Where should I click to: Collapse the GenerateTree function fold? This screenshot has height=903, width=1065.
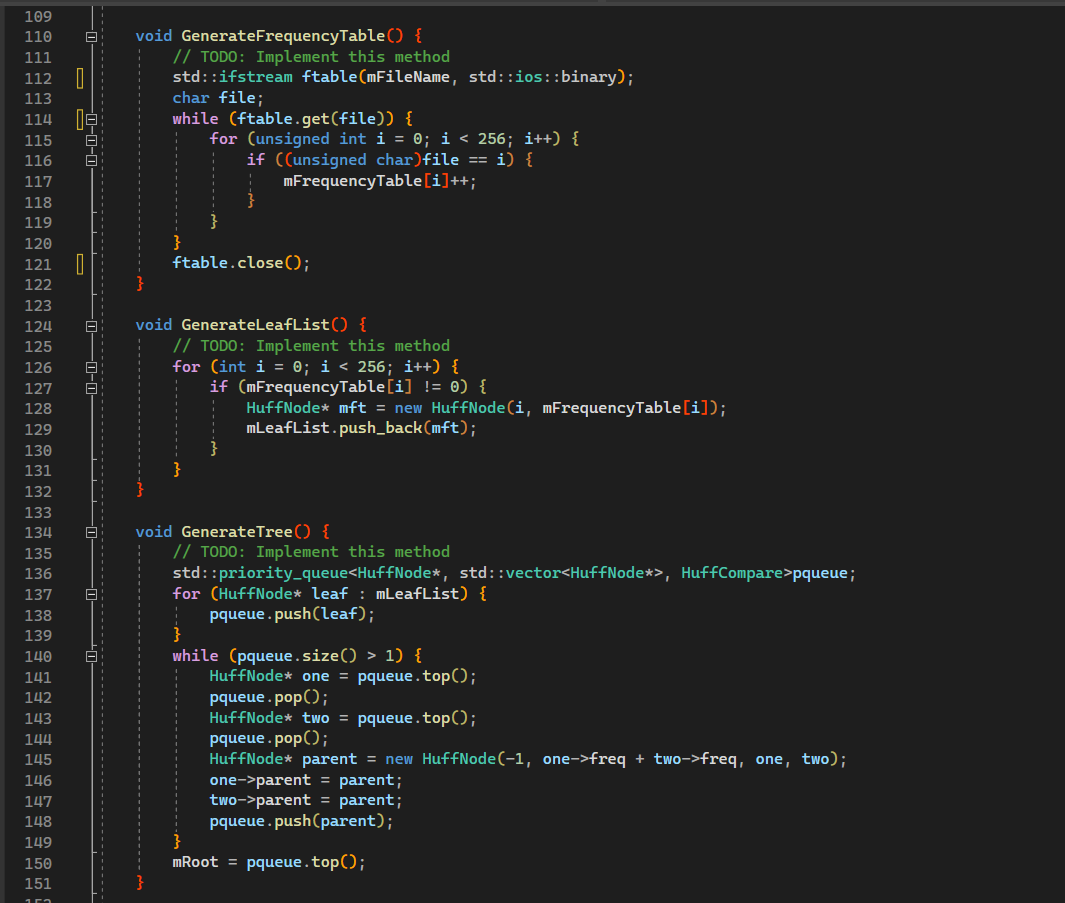(x=90, y=531)
